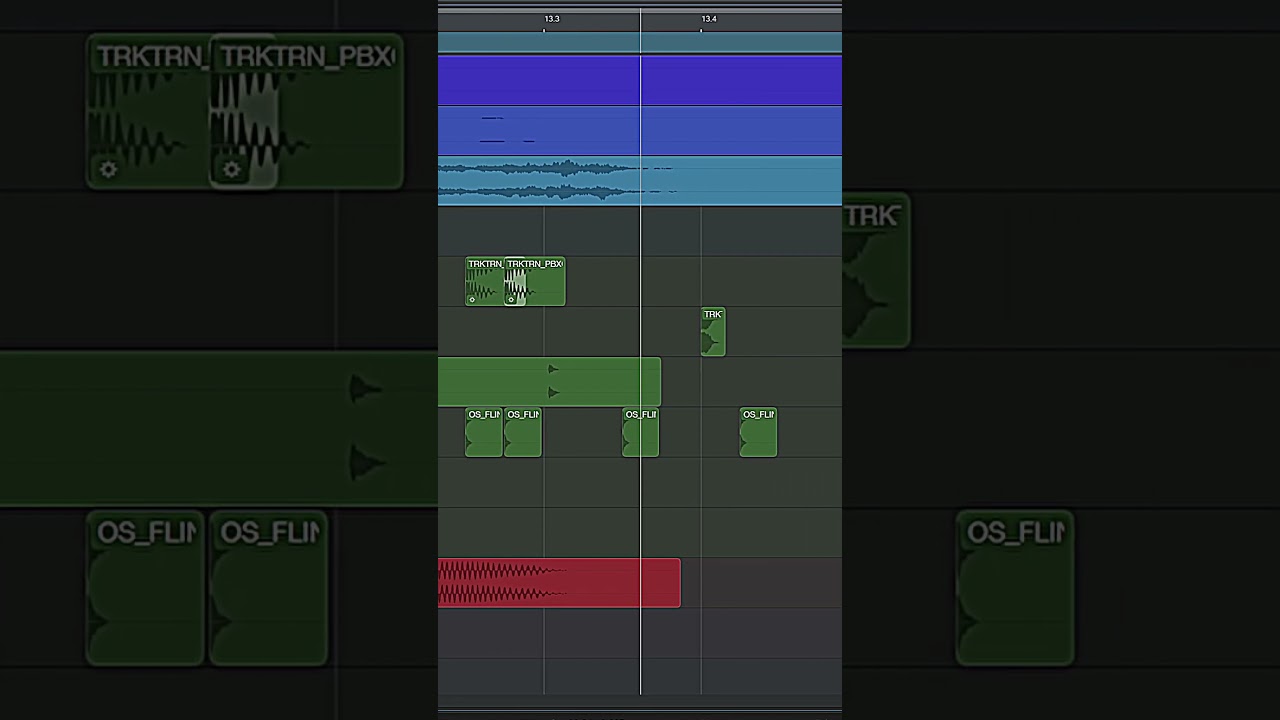1280x720 pixels.
Task: Select the blue MIDI region with notes
Action: tap(640, 130)
